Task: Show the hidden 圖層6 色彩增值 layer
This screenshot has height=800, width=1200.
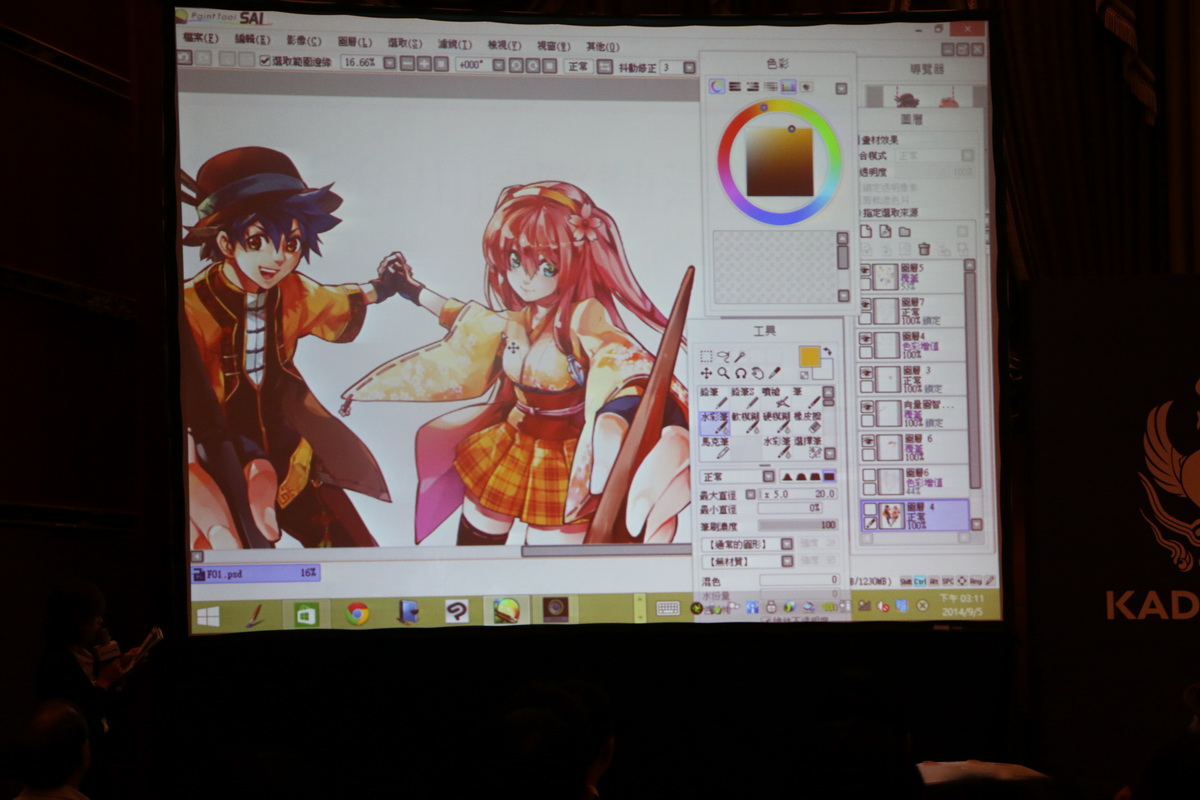Action: (868, 476)
